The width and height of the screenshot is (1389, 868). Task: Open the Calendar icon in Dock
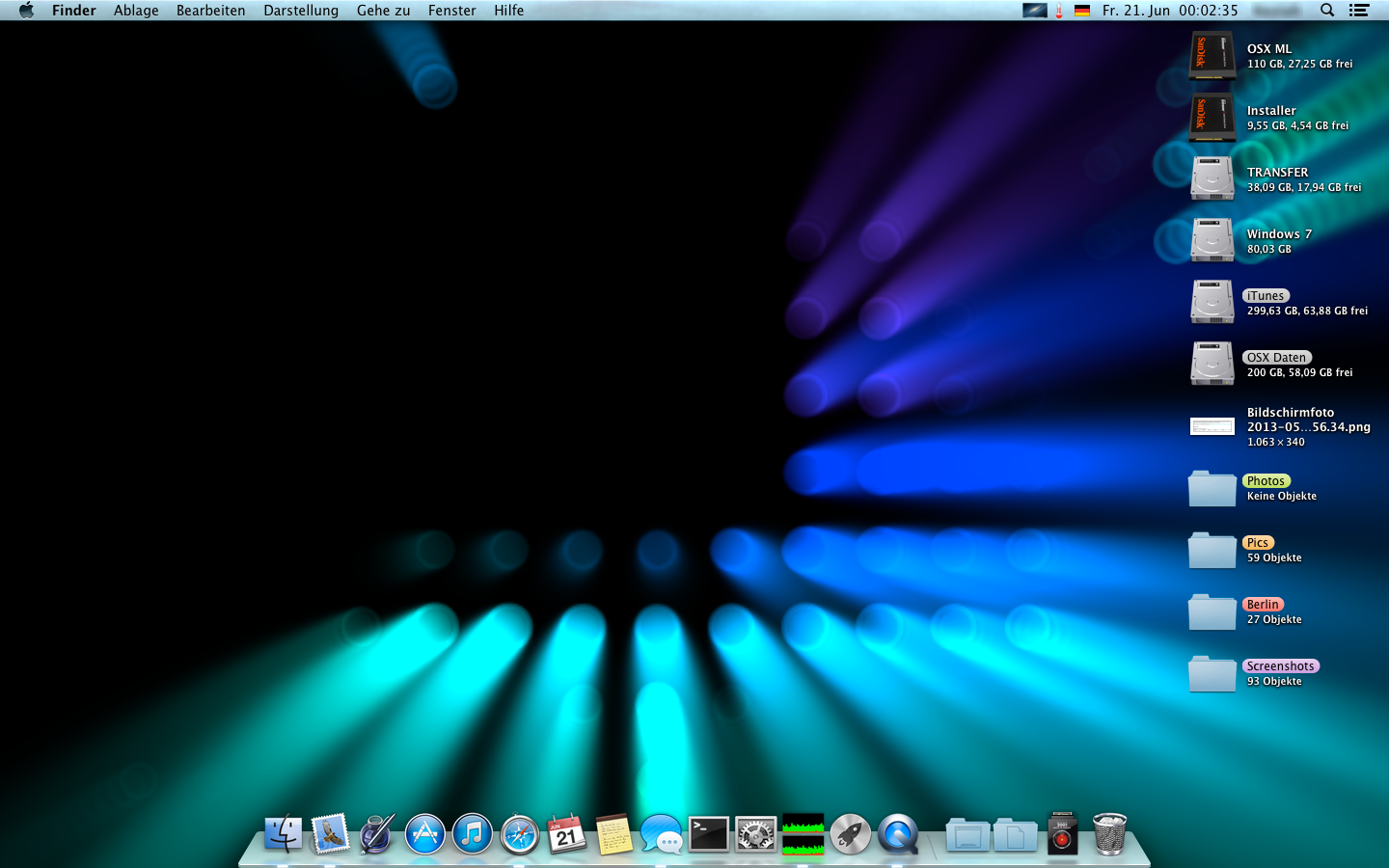pyautogui.click(x=566, y=834)
